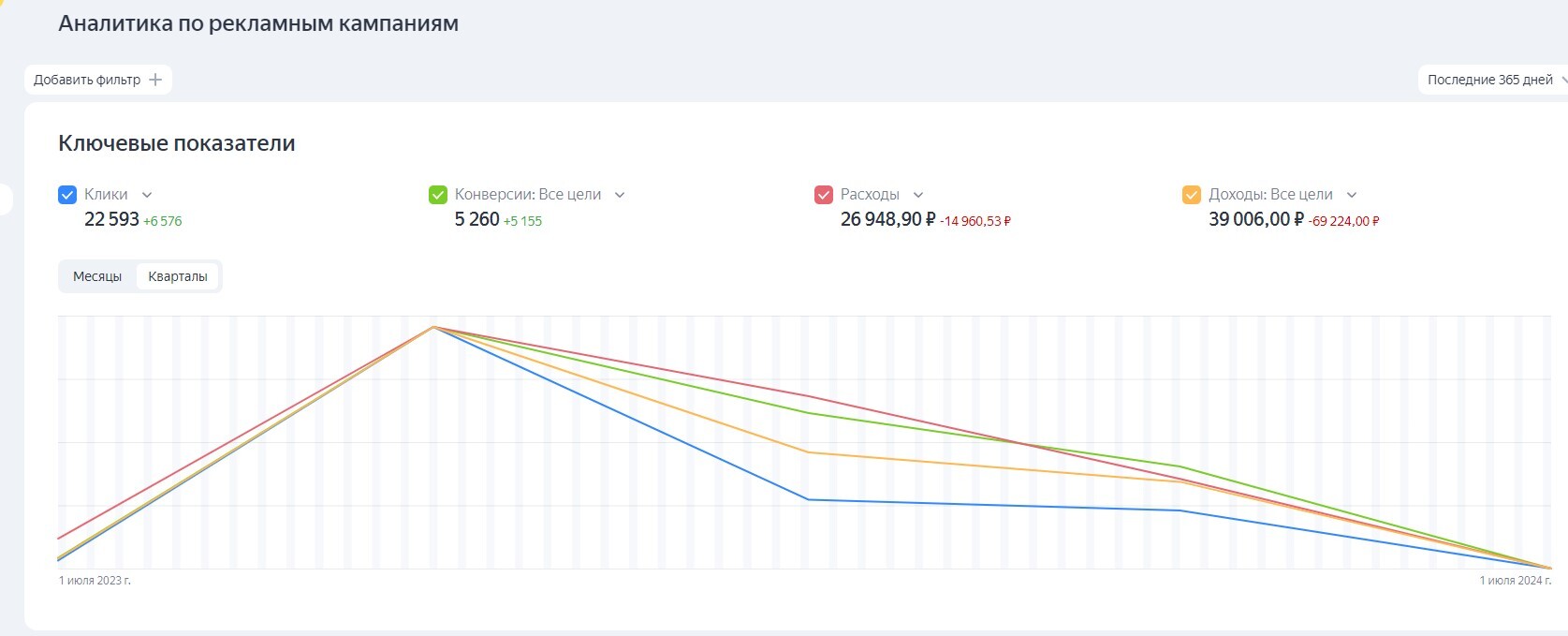
Task: Open the Последние 365 дней period selector
Action: tap(1492, 80)
